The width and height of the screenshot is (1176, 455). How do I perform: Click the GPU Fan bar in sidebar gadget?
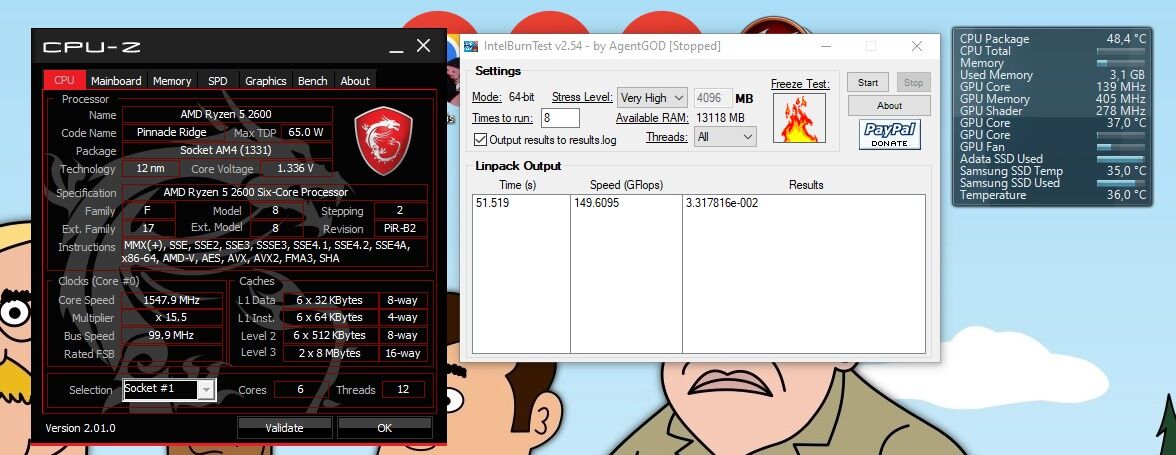pos(1120,147)
